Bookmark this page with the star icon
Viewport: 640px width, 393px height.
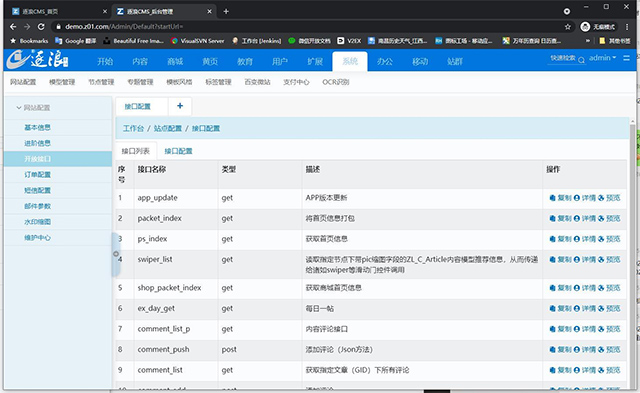coord(567,27)
